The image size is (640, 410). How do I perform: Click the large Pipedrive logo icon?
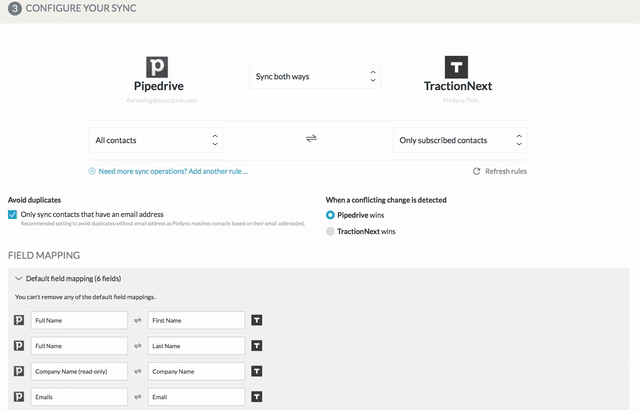pos(157,67)
